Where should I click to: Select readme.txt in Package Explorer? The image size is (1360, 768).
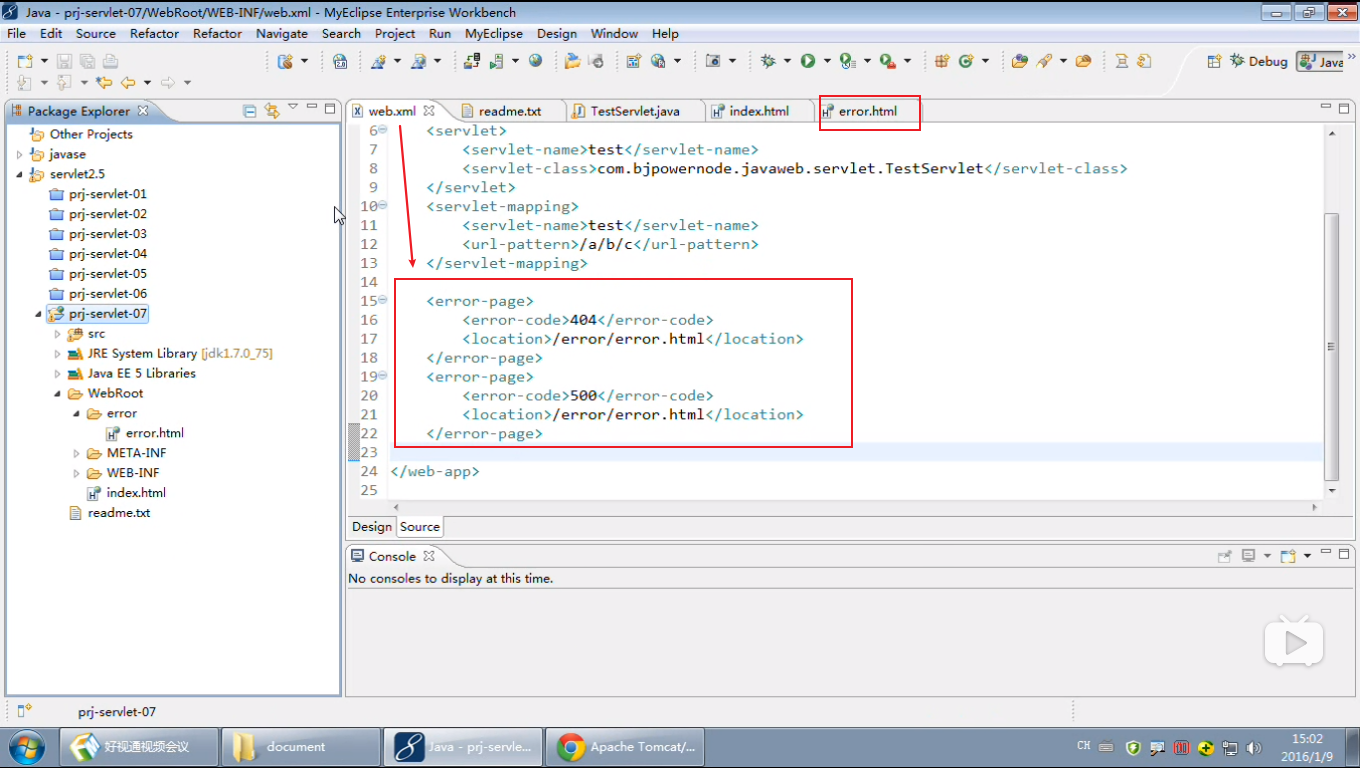coord(119,513)
